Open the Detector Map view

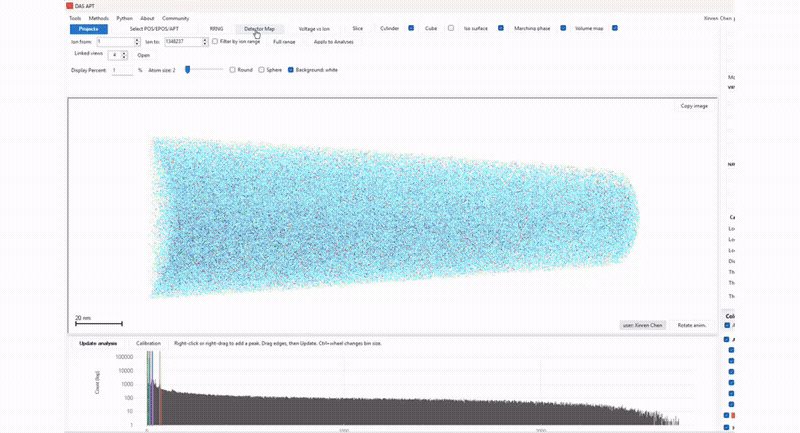click(259, 29)
